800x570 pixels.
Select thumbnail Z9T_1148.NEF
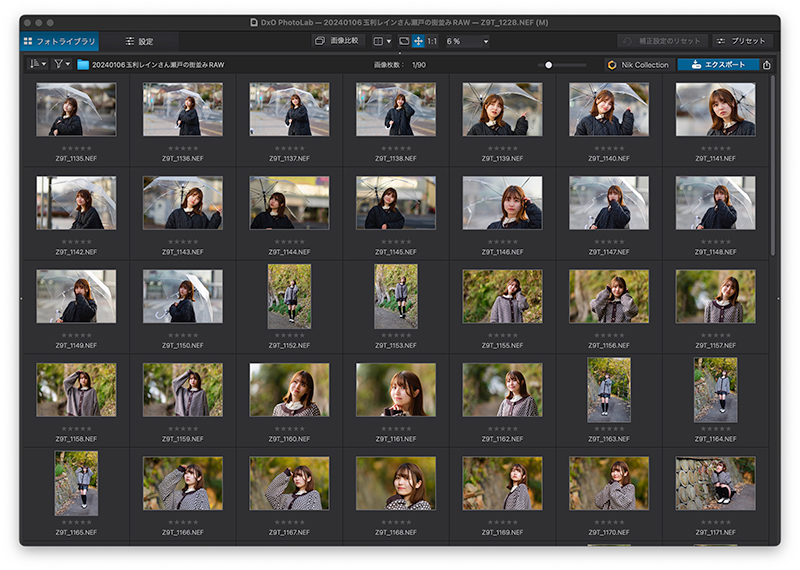(x=715, y=203)
